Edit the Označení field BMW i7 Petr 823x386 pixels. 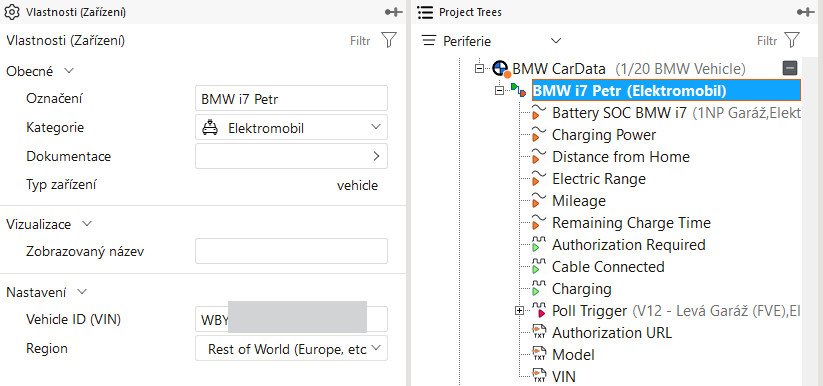click(291, 98)
